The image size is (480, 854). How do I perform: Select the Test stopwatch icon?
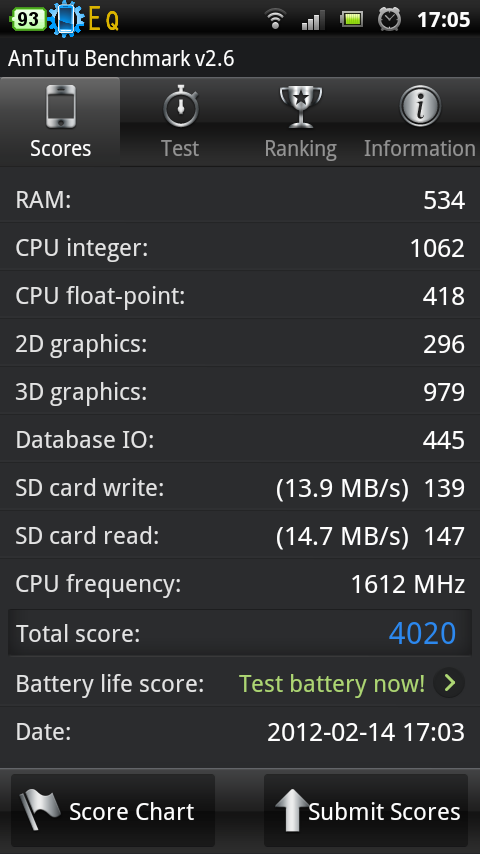coord(181,106)
